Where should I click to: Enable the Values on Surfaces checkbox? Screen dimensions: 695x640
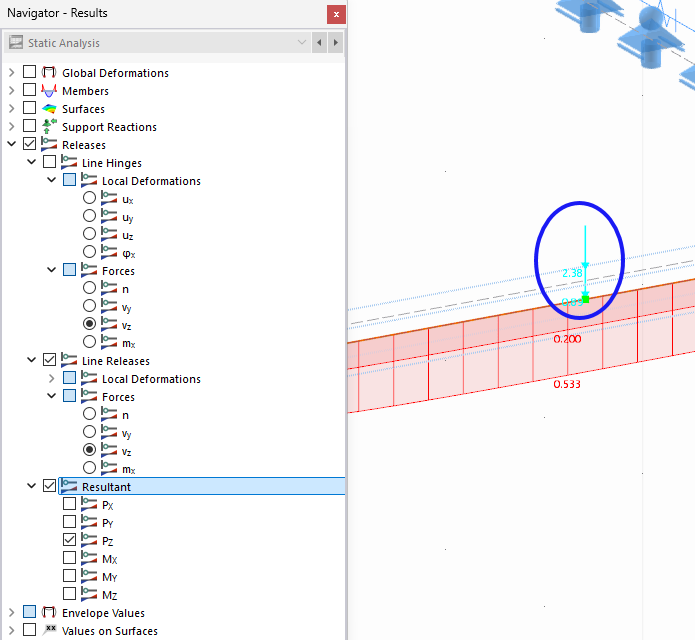tap(30, 630)
